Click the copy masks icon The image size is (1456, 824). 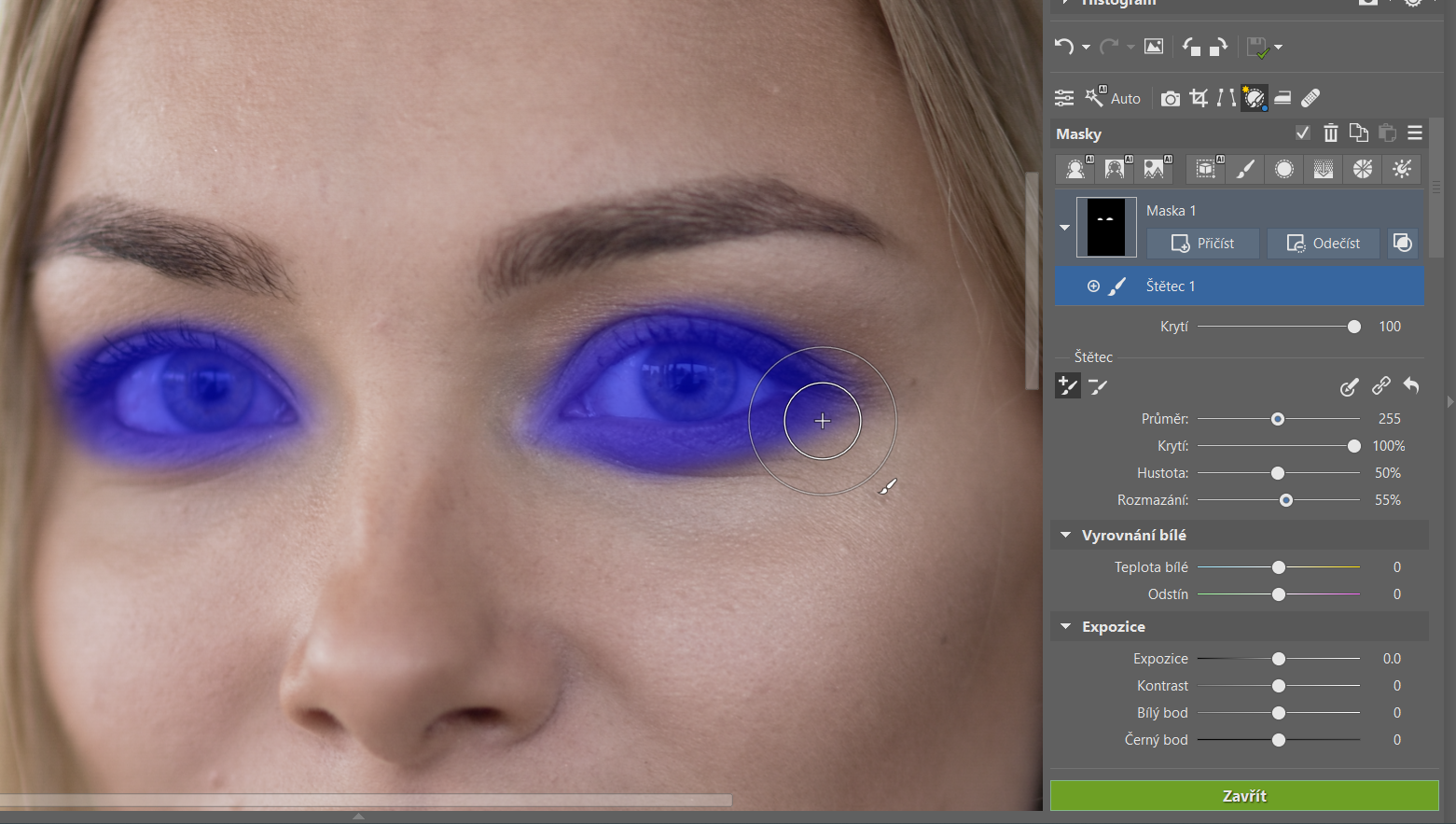1359,133
